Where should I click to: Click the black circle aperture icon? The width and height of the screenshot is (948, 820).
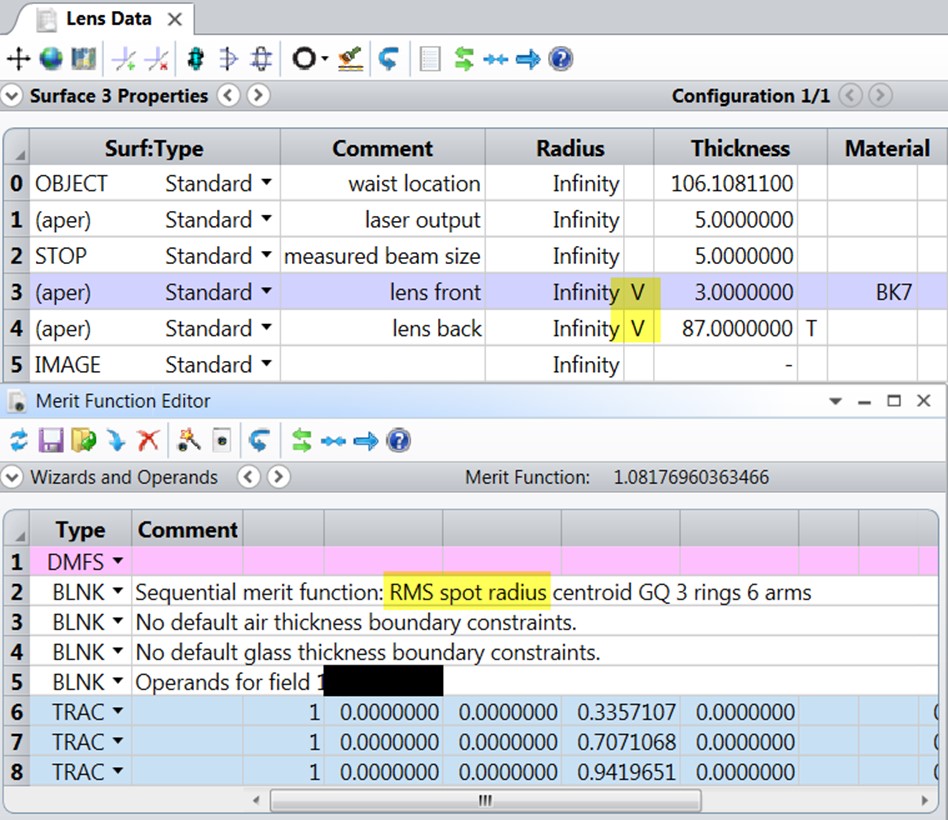(x=304, y=59)
